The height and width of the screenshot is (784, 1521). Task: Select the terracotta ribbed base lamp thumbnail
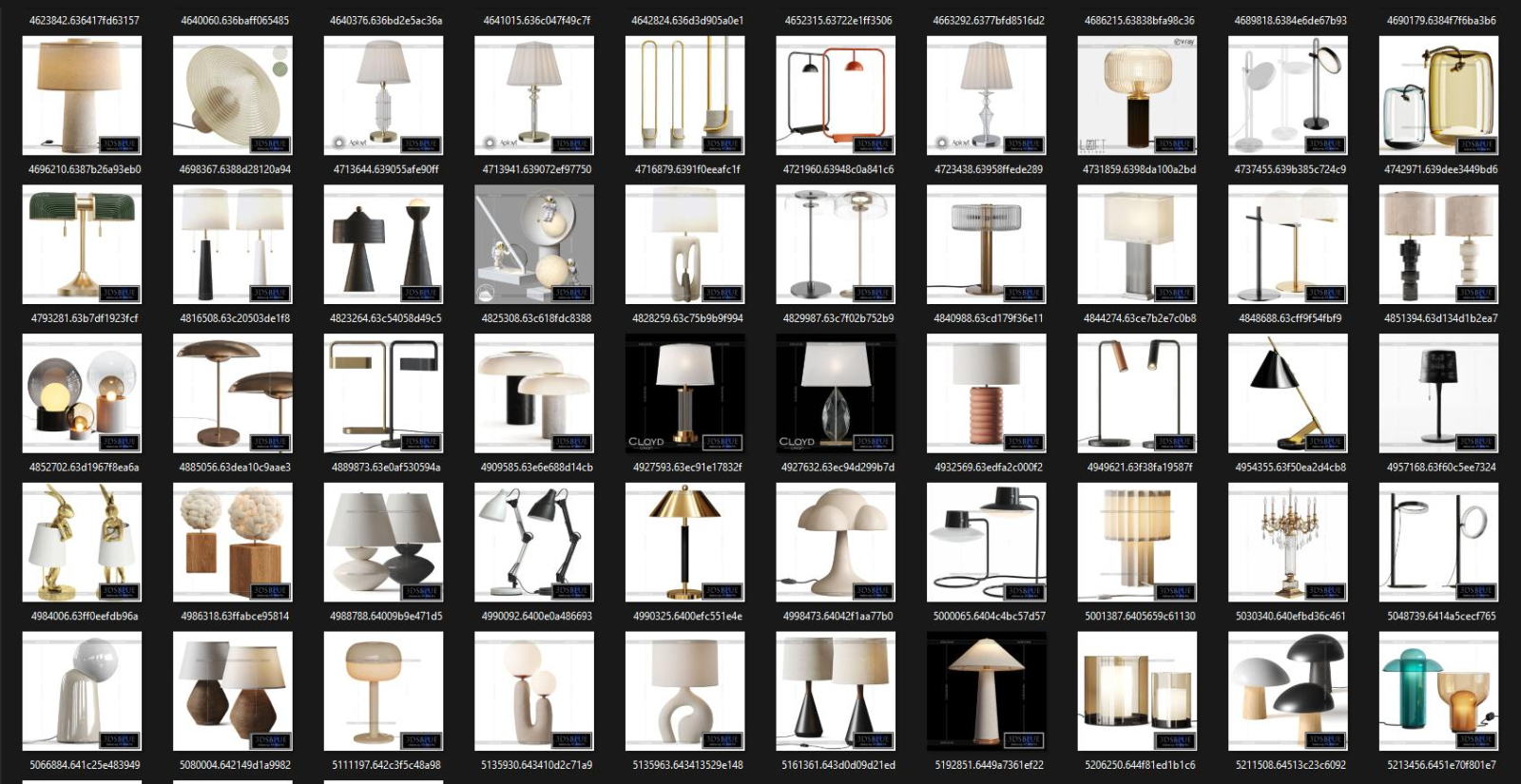987,392
